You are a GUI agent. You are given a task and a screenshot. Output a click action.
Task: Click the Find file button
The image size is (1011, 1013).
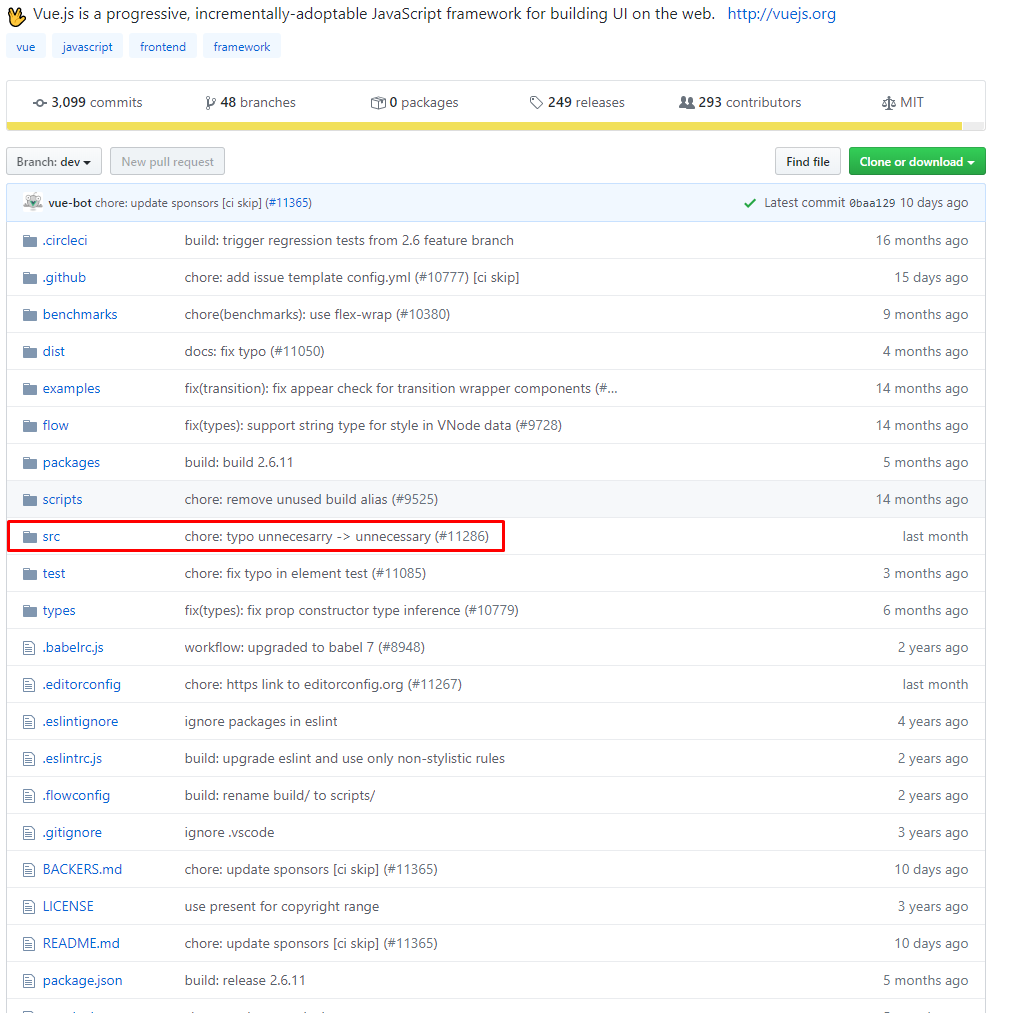[808, 162]
